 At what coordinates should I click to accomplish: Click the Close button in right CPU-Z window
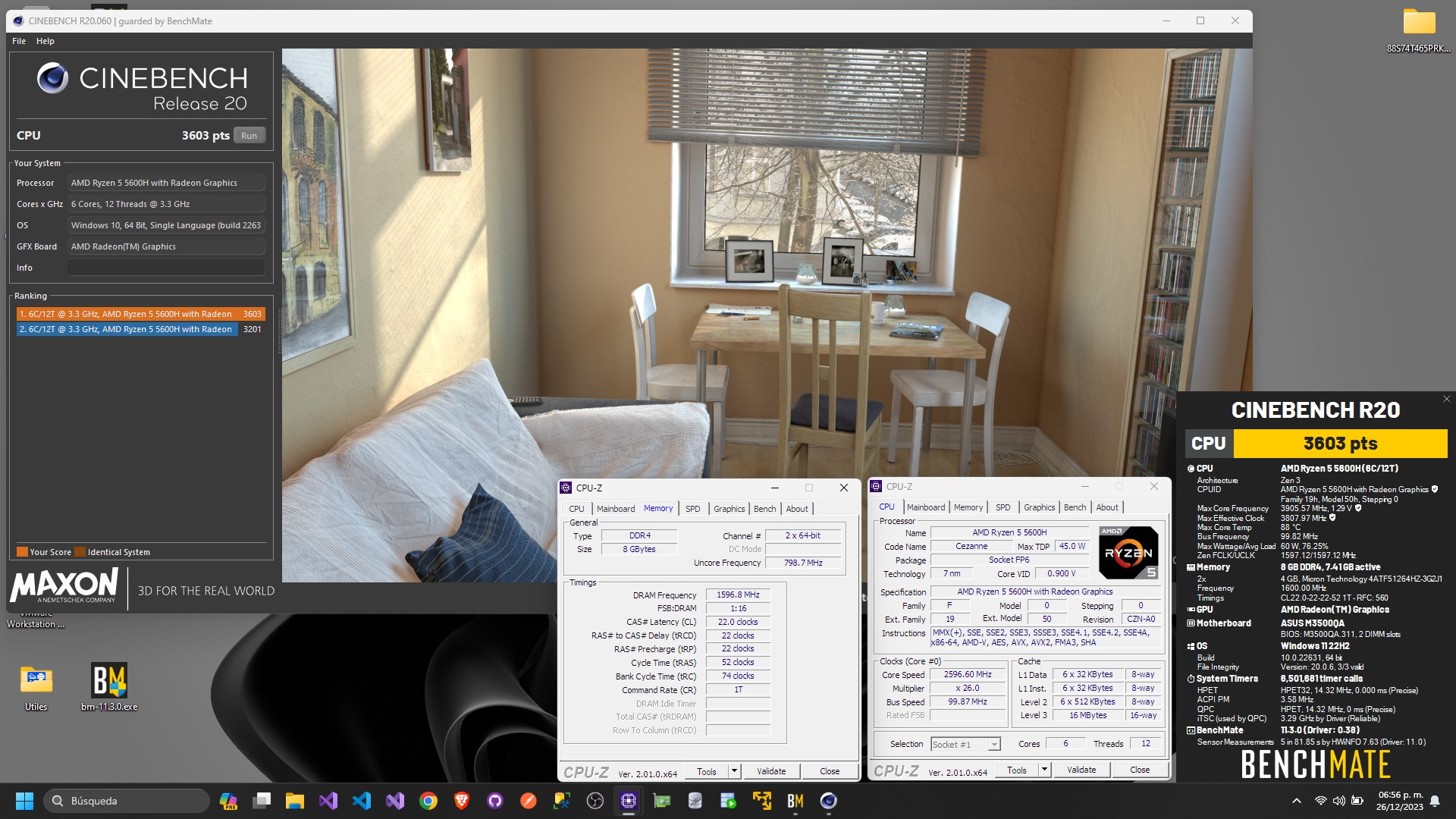(x=1140, y=770)
